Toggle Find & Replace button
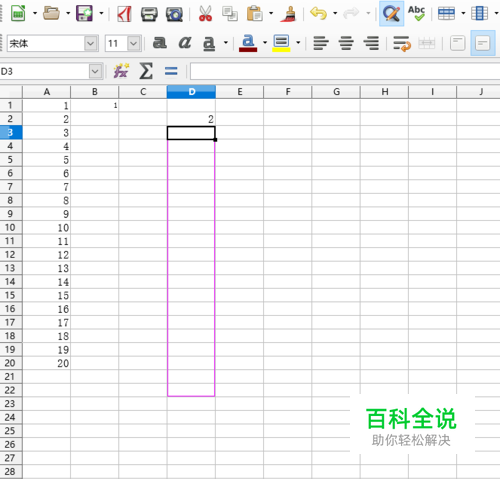The height and width of the screenshot is (479, 500). [391, 14]
